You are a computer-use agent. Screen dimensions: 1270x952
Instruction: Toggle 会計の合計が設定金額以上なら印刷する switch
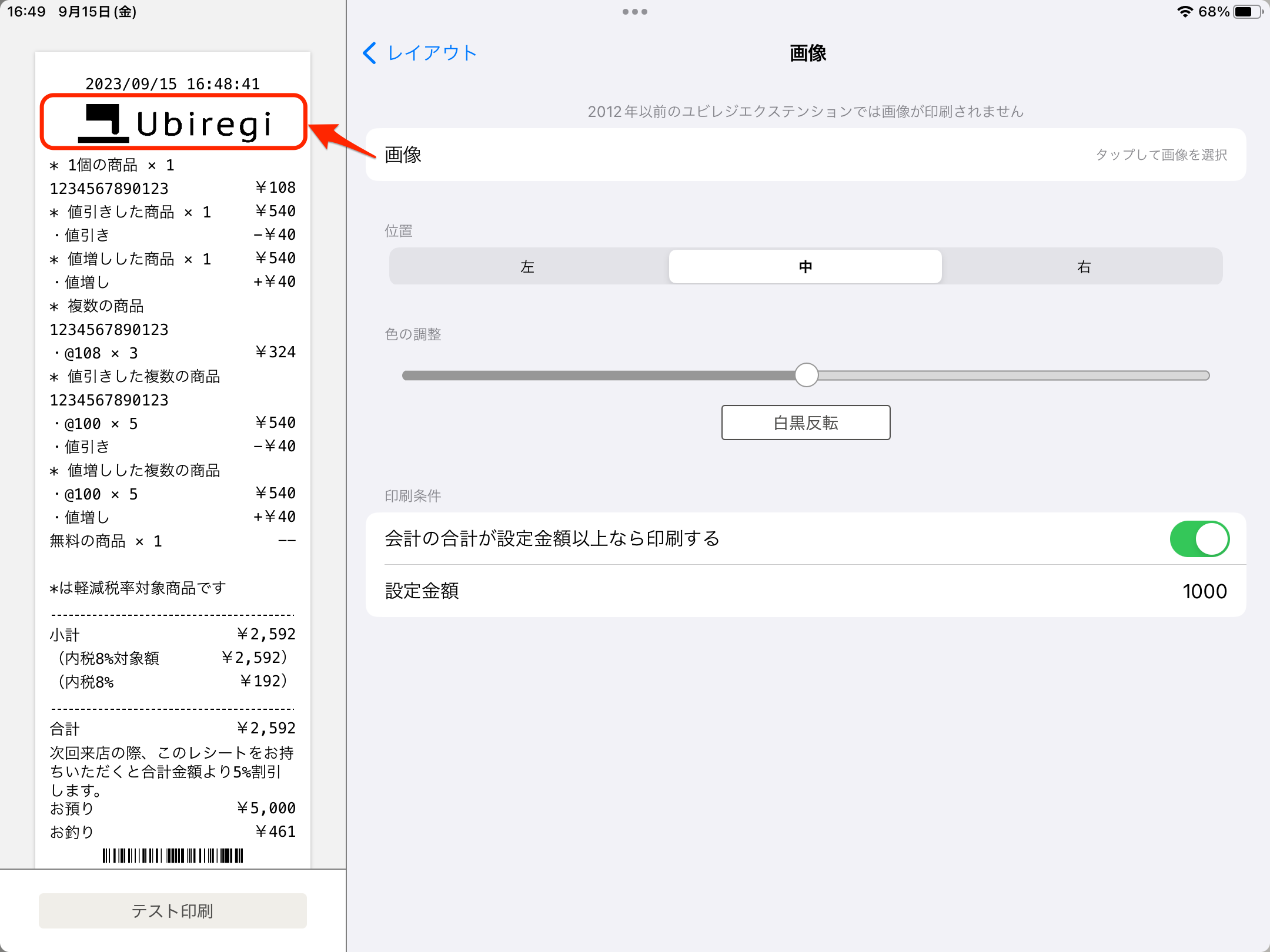tap(1199, 538)
